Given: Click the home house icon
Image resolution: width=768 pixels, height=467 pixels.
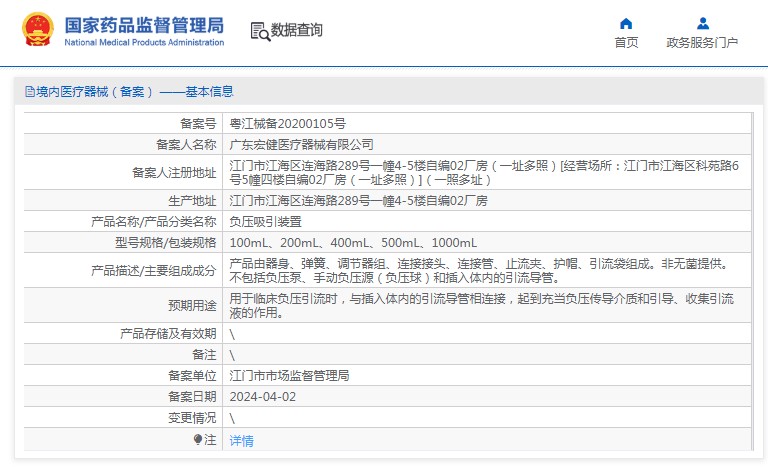Looking at the screenshot, I should pos(626,24).
